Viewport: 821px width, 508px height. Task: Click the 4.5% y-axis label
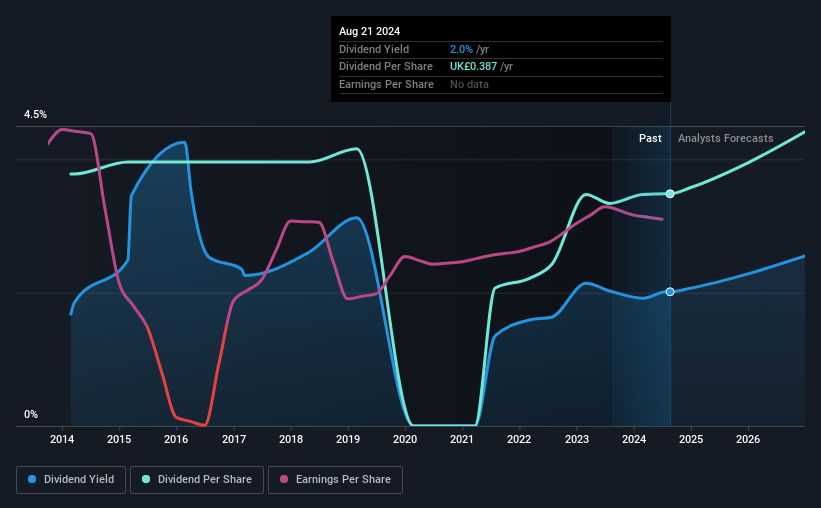pos(36,114)
